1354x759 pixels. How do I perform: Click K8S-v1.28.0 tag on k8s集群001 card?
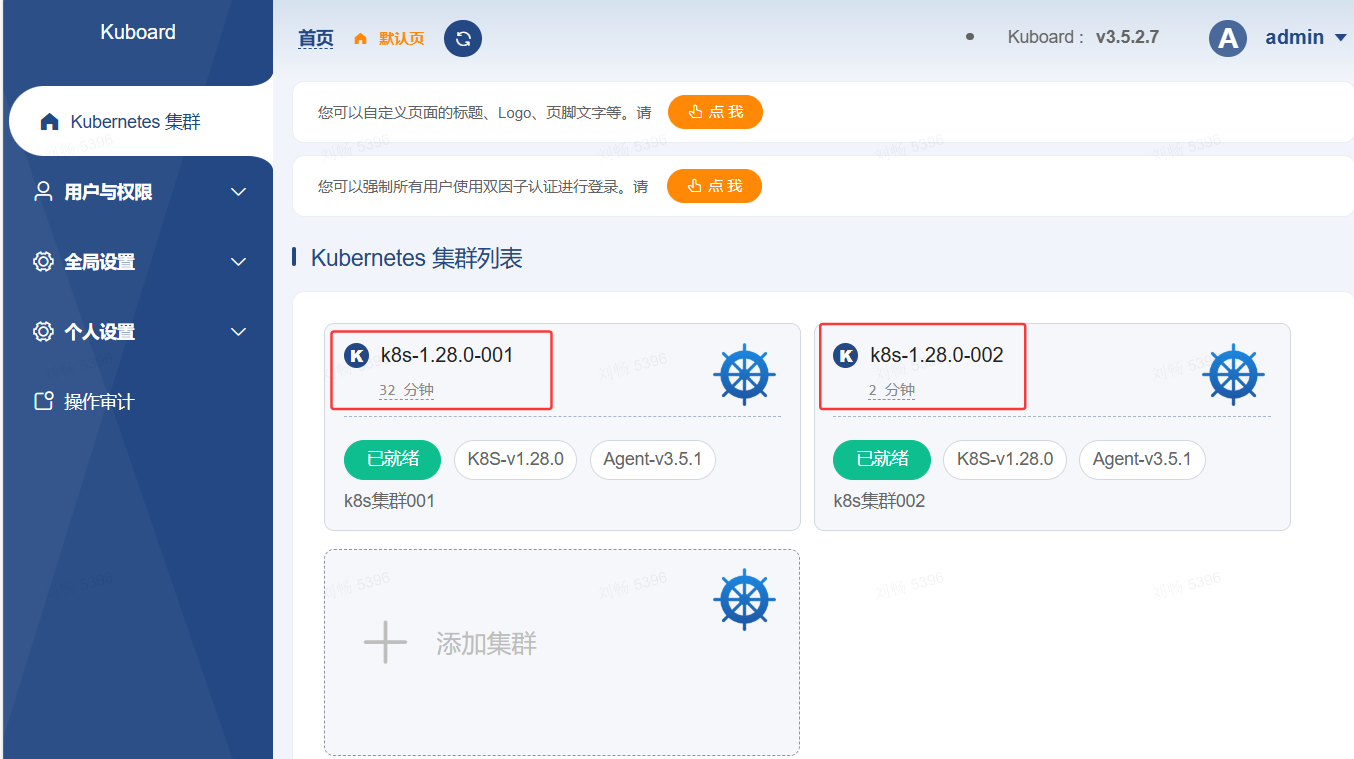(515, 460)
